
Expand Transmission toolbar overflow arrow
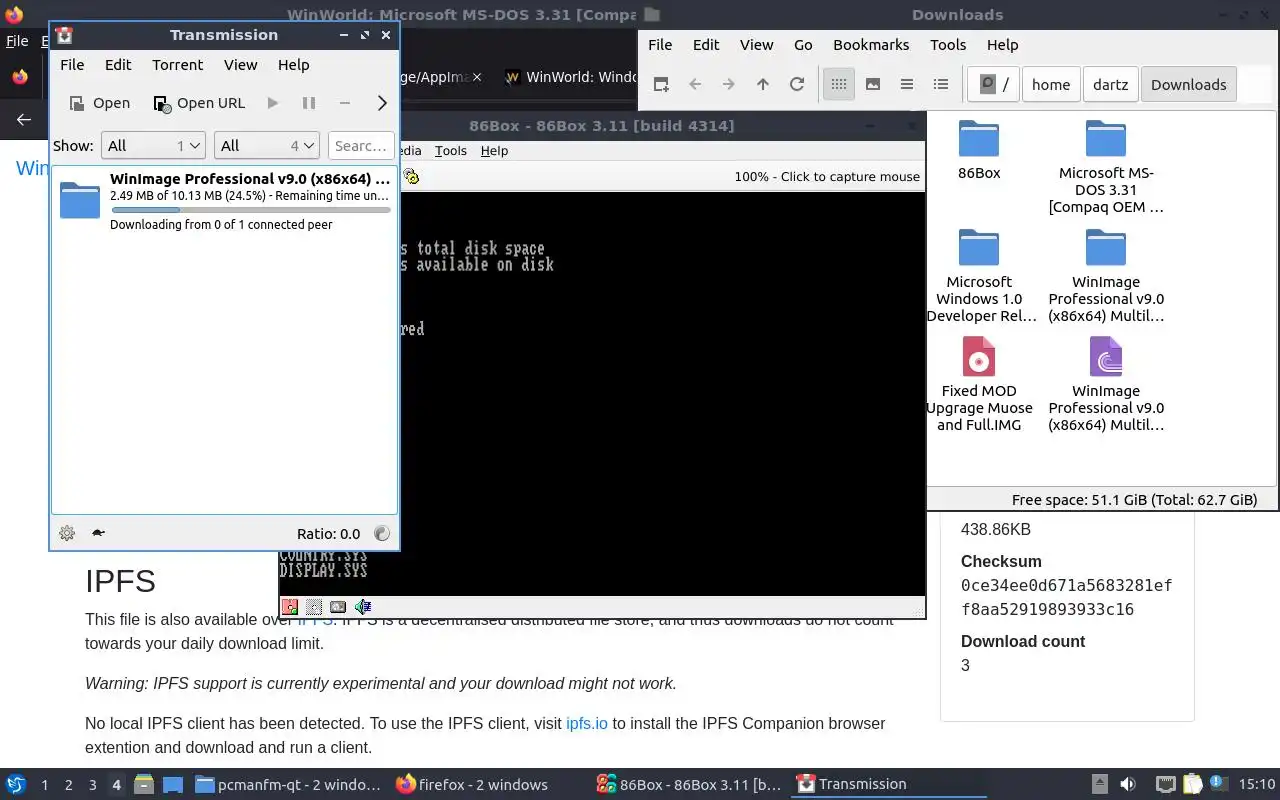pyautogui.click(x=382, y=103)
